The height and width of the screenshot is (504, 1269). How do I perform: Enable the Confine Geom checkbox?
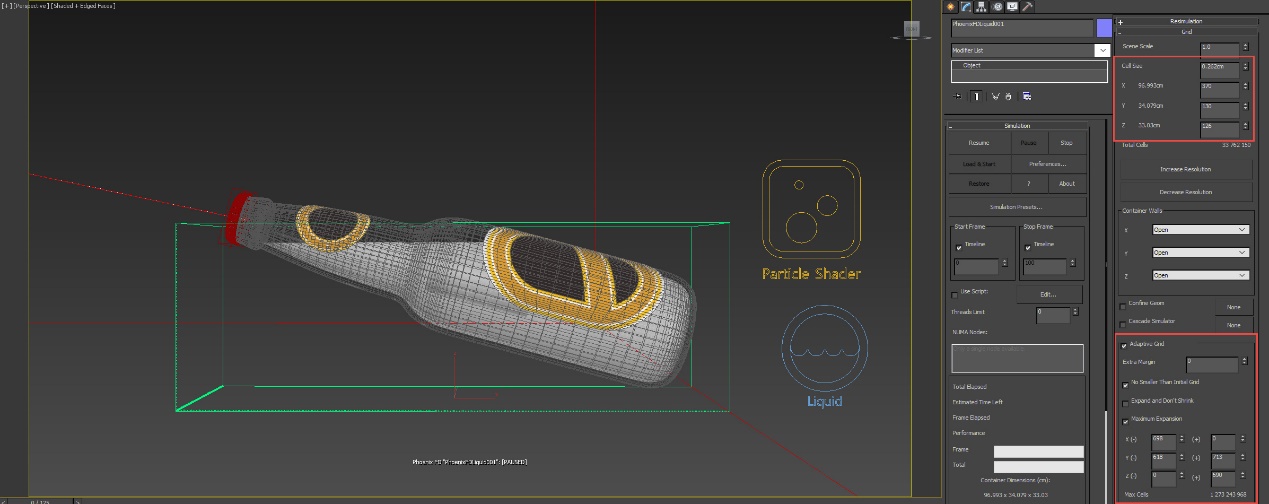[x=1124, y=307]
